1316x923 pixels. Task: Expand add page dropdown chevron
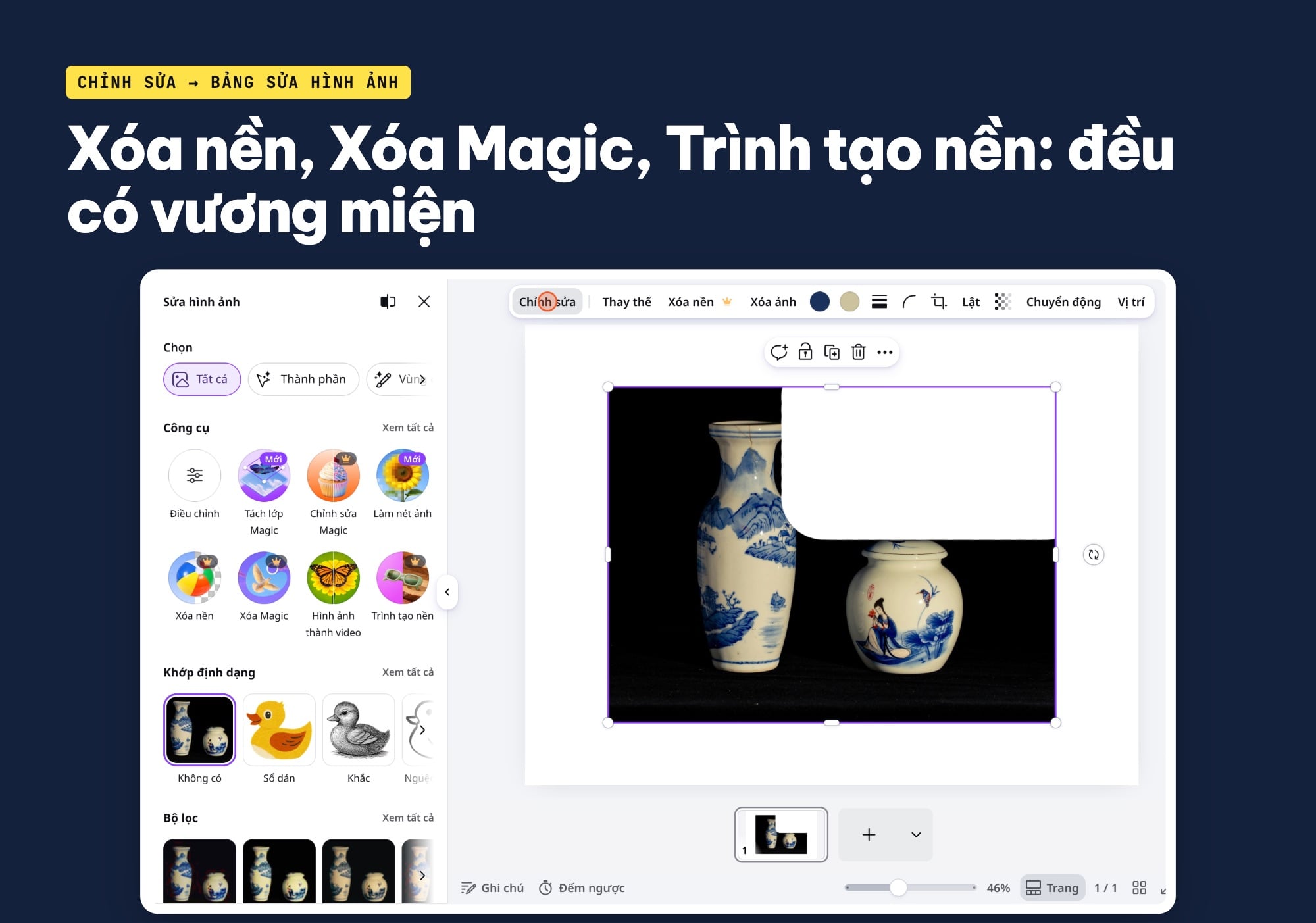click(916, 834)
